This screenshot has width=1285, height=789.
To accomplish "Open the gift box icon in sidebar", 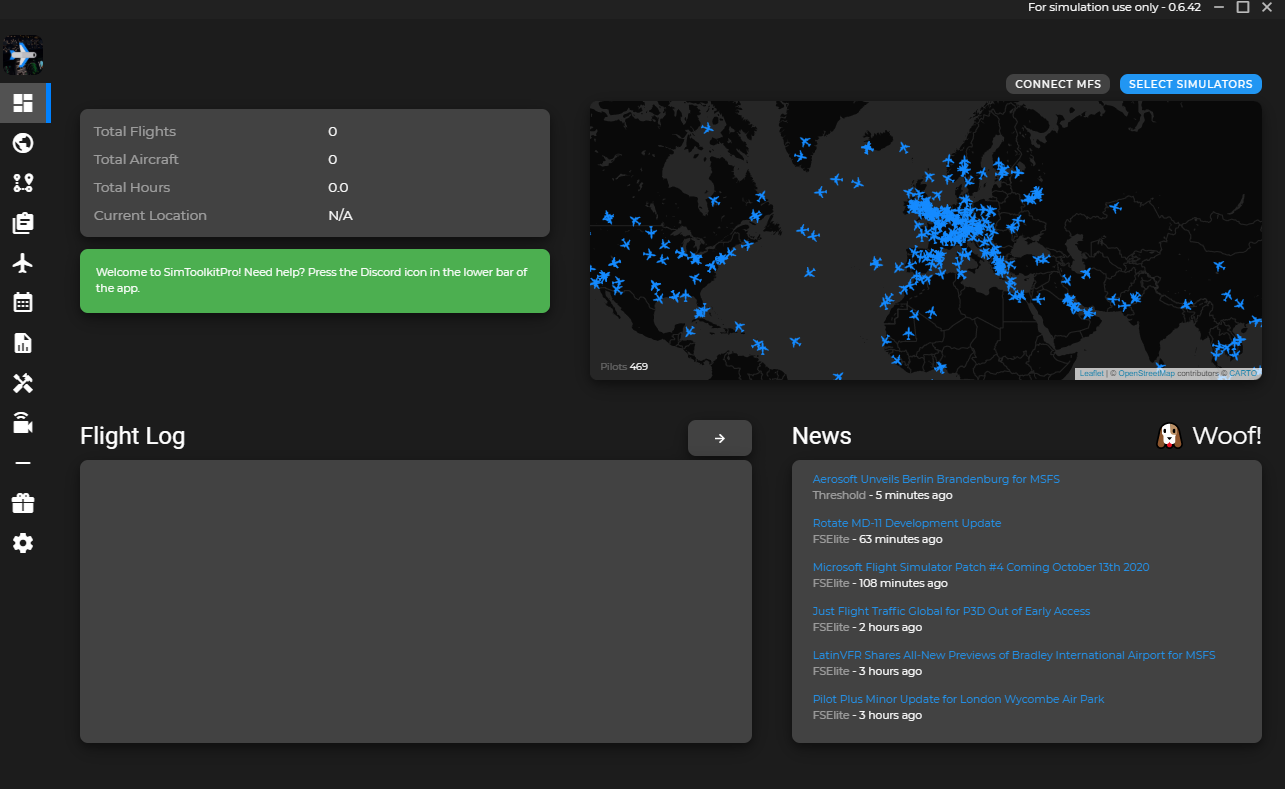I will pos(23,503).
